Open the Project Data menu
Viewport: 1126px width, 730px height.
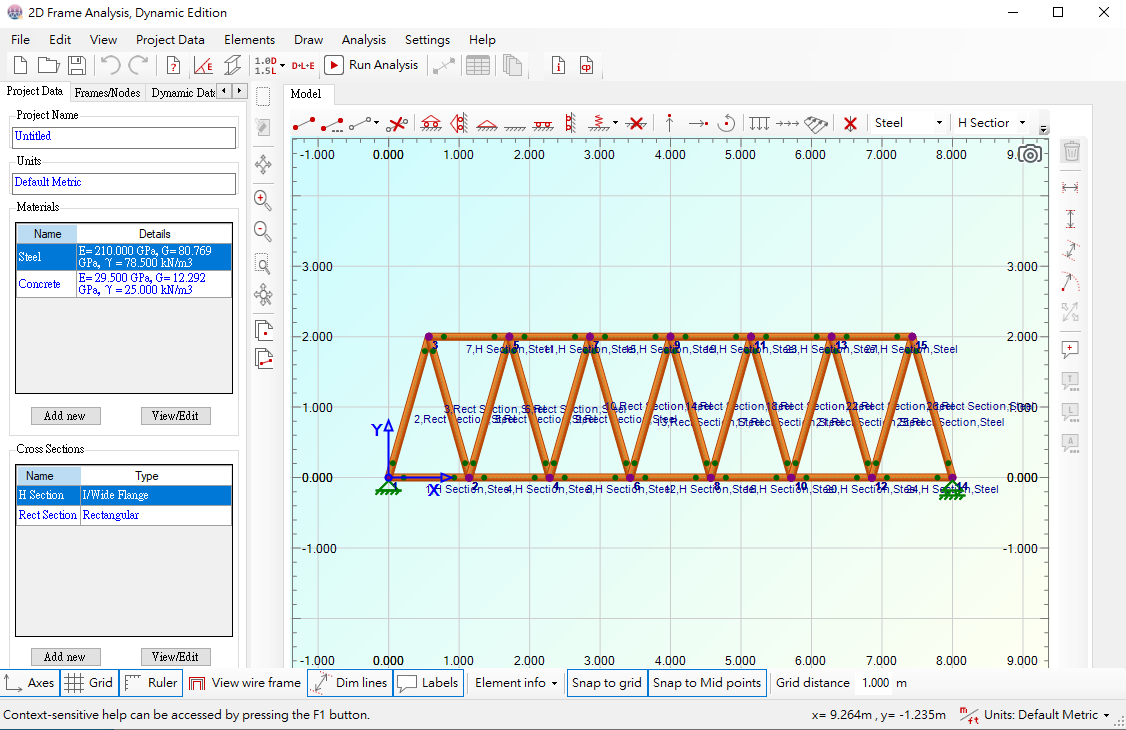[x=170, y=40]
